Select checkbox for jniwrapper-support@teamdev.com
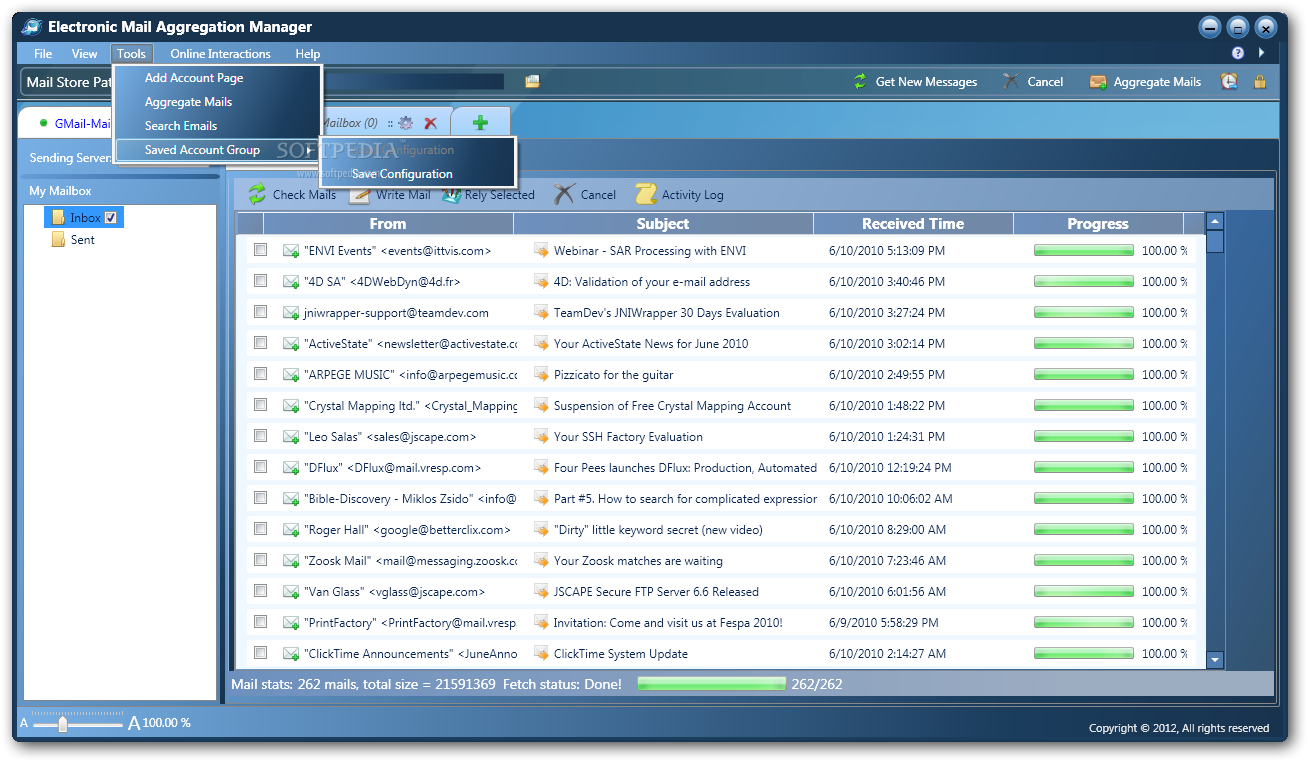The image size is (1308, 762). point(260,312)
